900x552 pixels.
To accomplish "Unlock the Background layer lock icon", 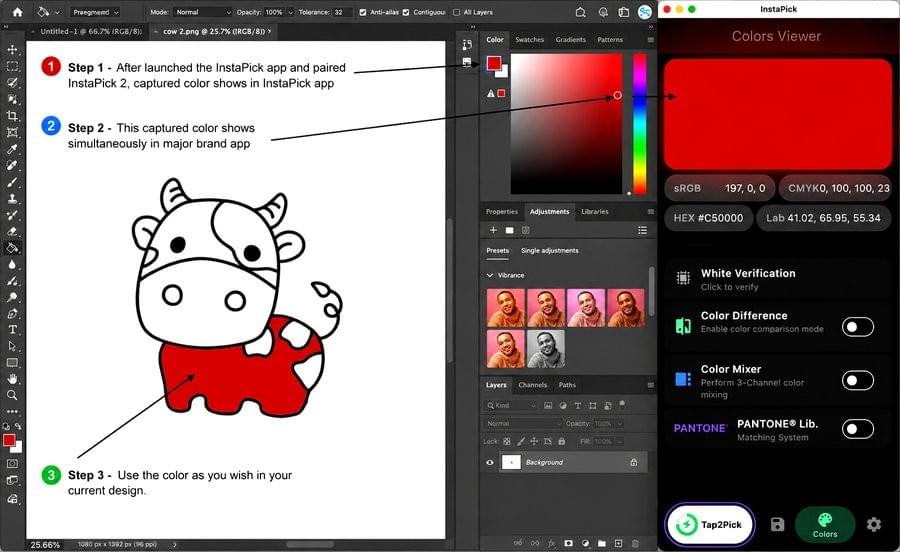I will pyautogui.click(x=634, y=462).
